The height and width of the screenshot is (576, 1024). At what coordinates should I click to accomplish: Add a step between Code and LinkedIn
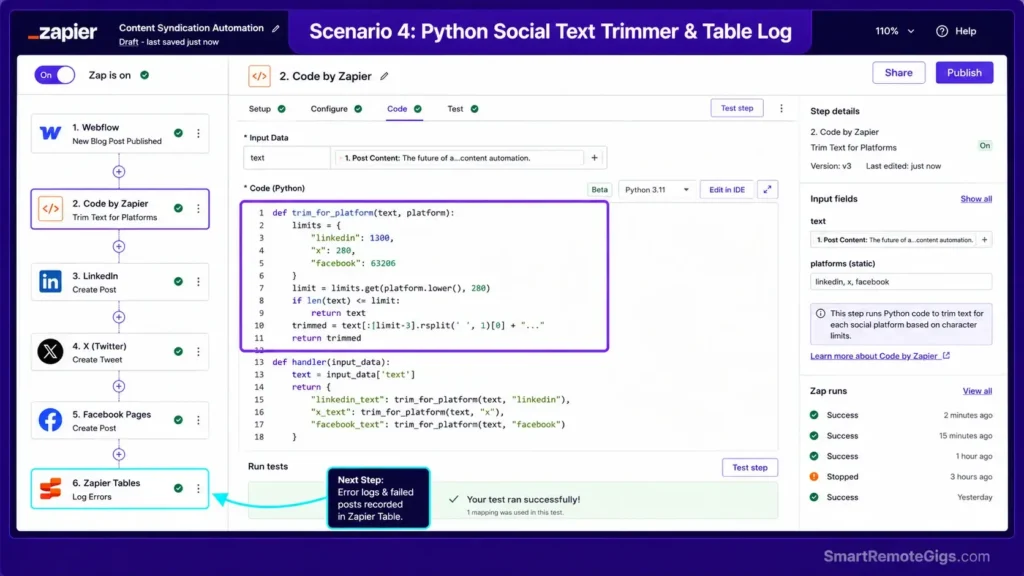click(119, 247)
